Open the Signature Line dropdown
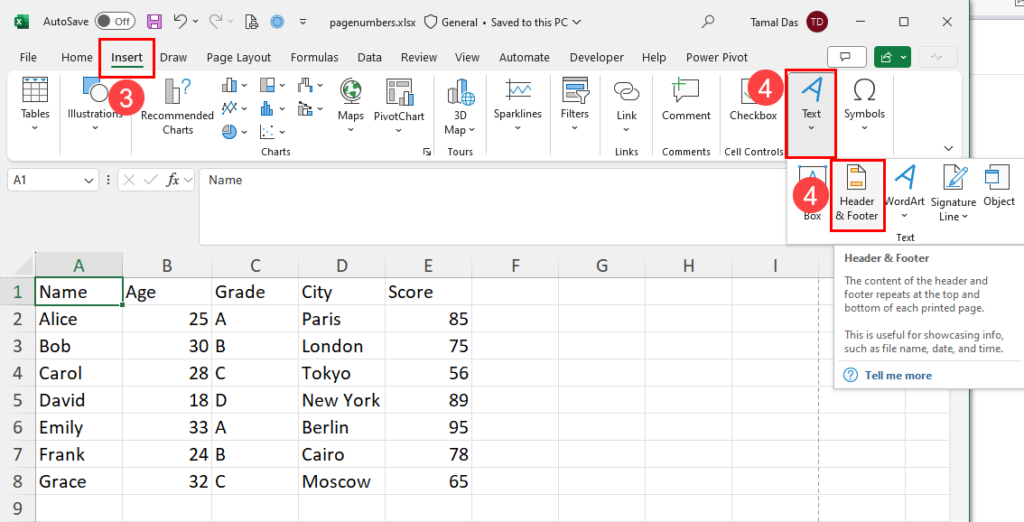Viewport: 1024px width, 522px height. (x=965, y=217)
